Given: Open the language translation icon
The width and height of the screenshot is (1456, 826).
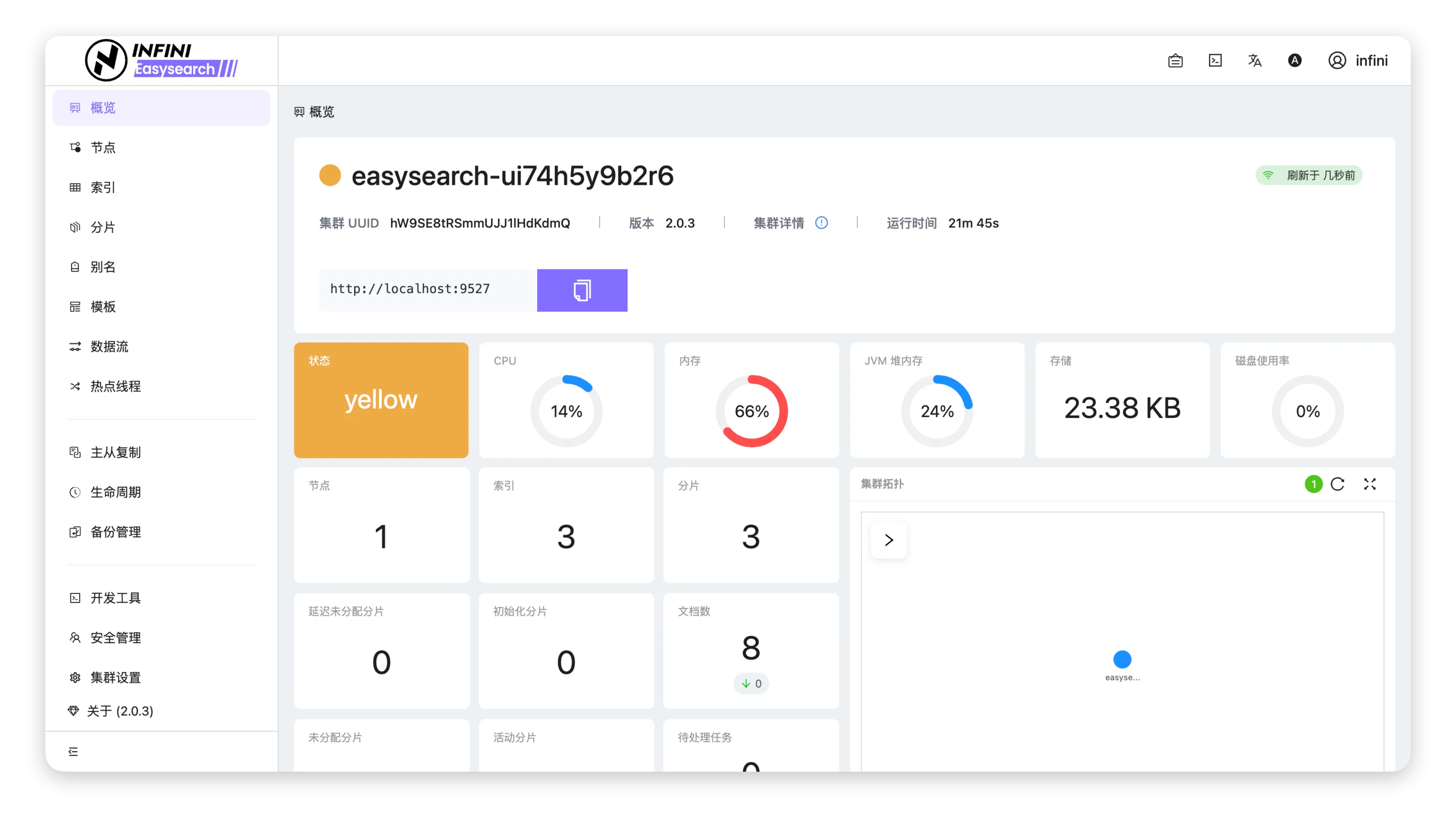Looking at the screenshot, I should click(1254, 61).
